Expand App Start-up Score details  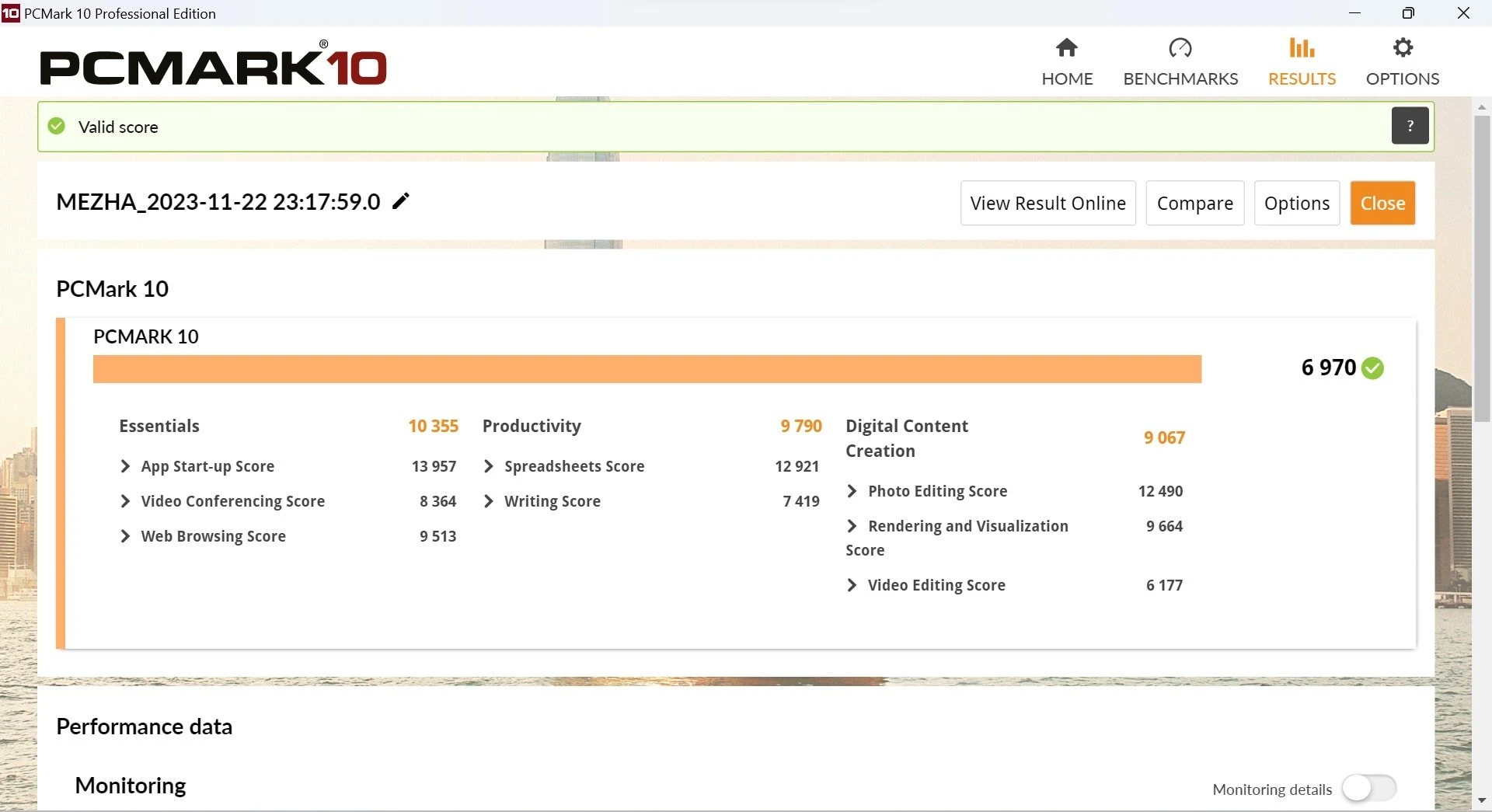[125, 466]
